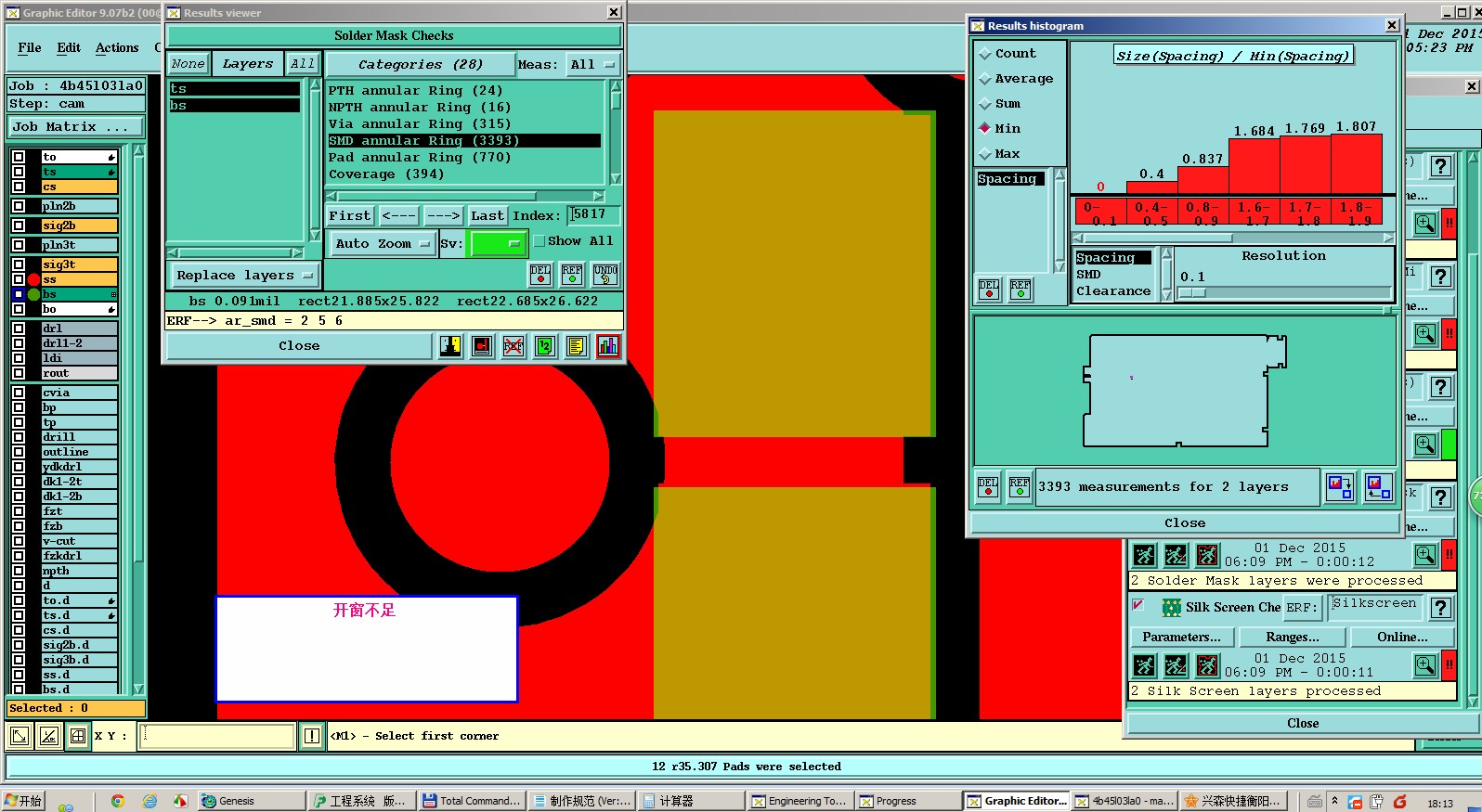This screenshot has height=812, width=1482.
Task: Open the green Sv severity dropdown
Action: pyautogui.click(x=499, y=243)
